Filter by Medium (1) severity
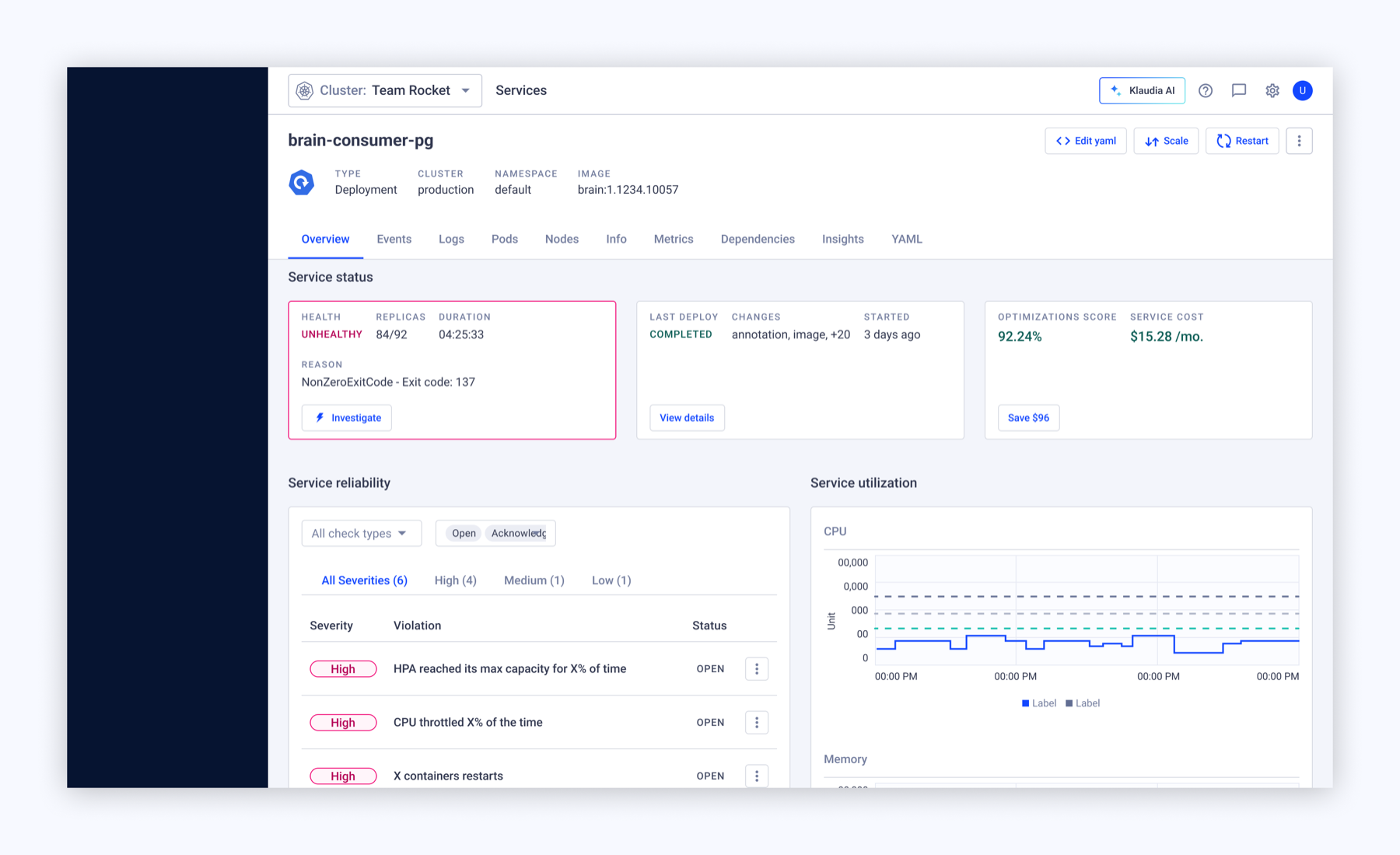Image resolution: width=1400 pixels, height=855 pixels. (534, 580)
